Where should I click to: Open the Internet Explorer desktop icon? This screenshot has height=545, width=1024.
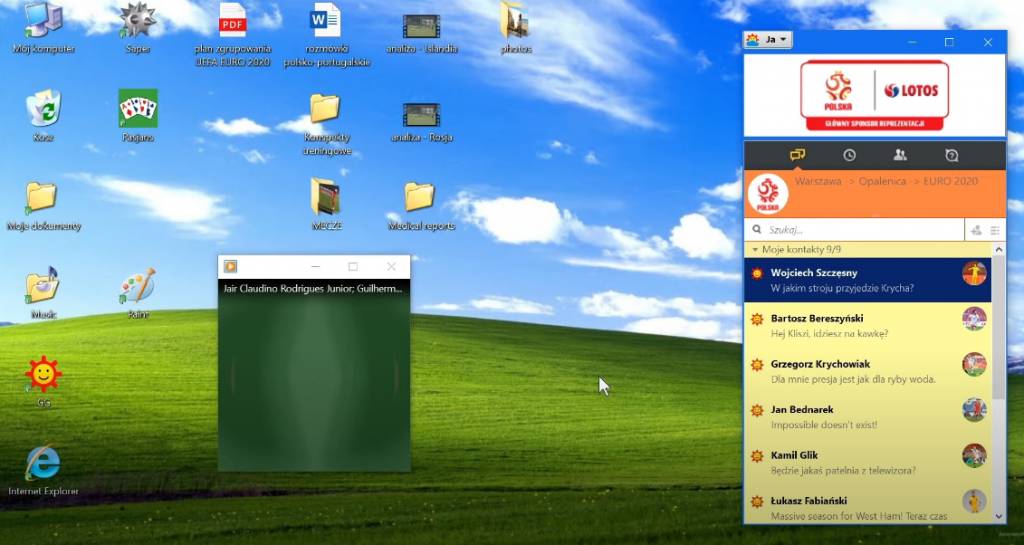point(43,463)
